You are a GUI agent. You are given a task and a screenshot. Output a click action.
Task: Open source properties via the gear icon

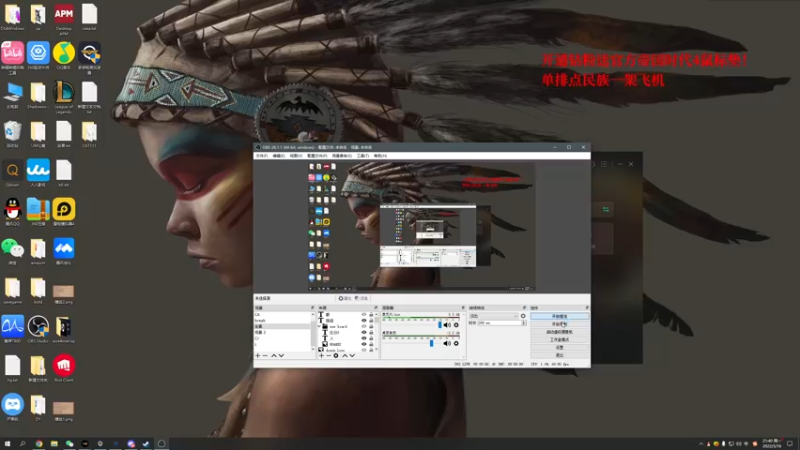pyautogui.click(x=336, y=356)
